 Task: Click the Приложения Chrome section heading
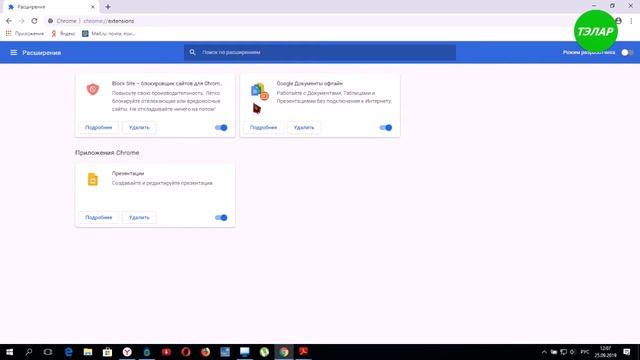pyautogui.click(x=107, y=153)
